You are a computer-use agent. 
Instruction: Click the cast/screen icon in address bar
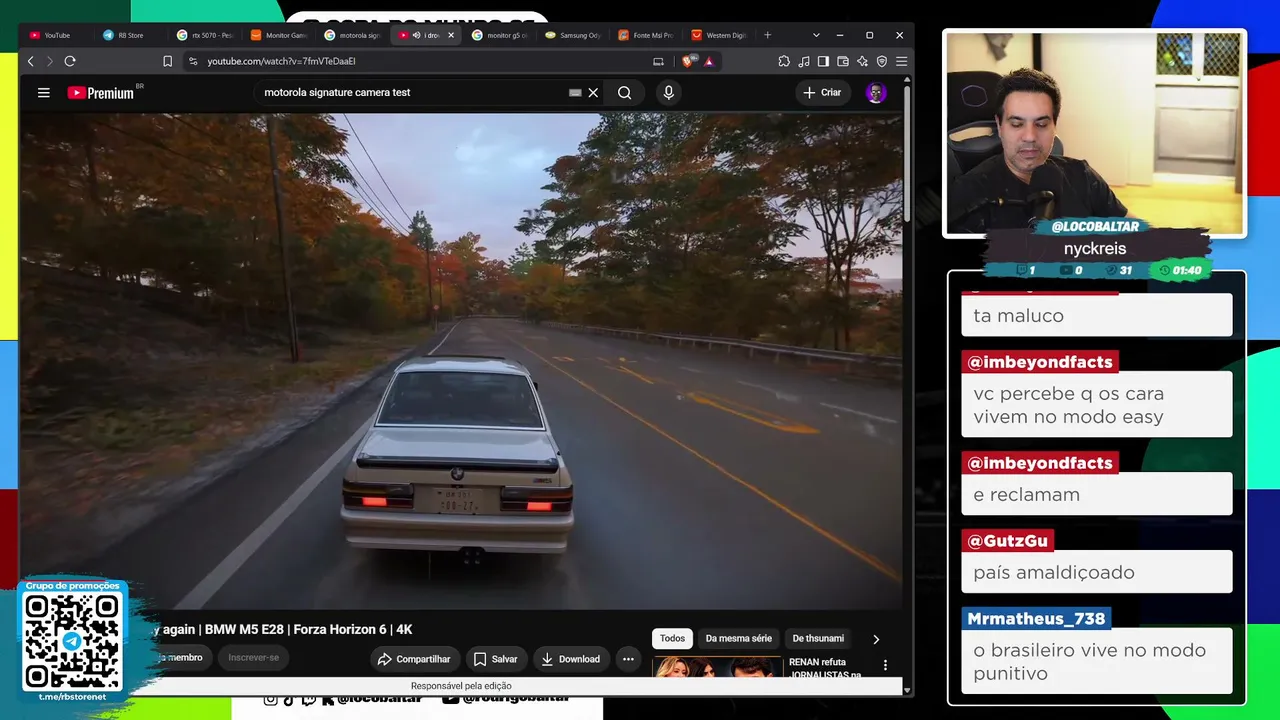pyautogui.click(x=658, y=61)
